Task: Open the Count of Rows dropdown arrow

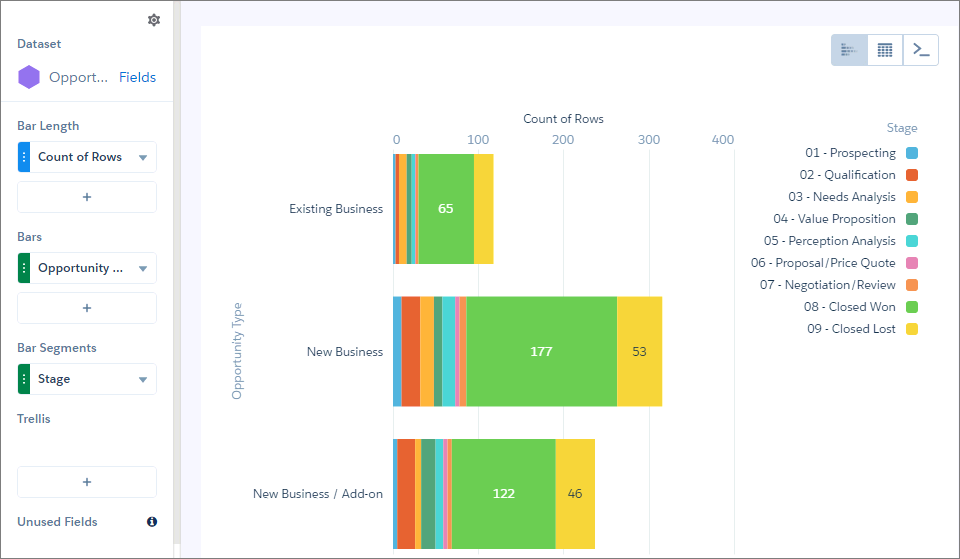Action: click(x=143, y=157)
